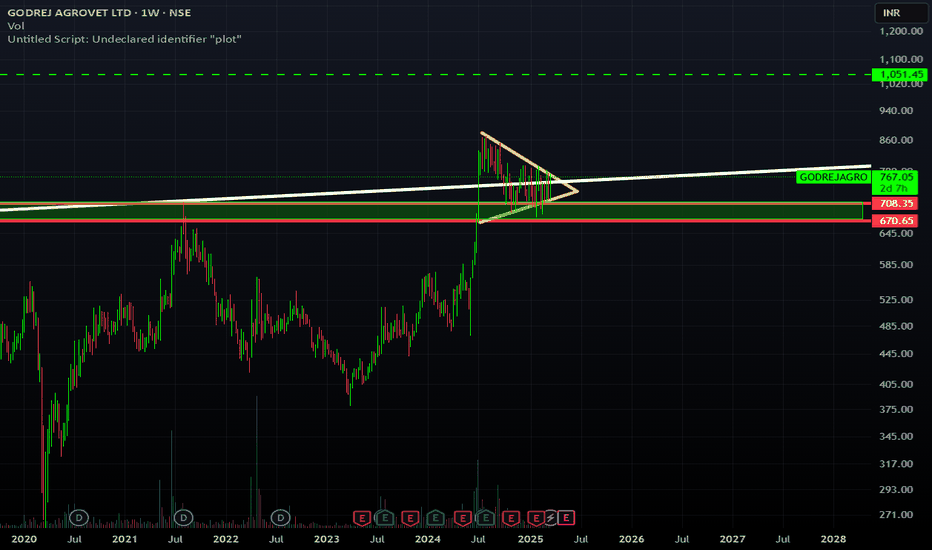Click the red earnings marker before Jul 2024
Screen dimensions: 932x550
(463, 518)
